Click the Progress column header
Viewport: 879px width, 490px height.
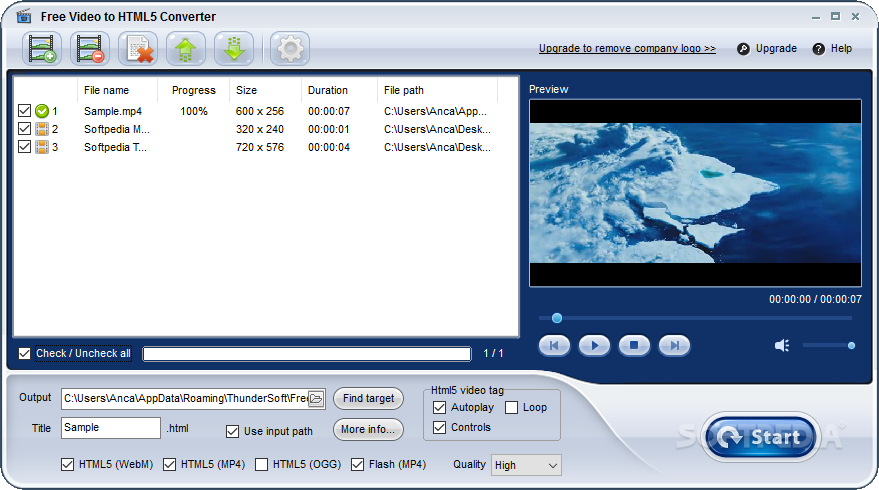pyautogui.click(x=193, y=90)
